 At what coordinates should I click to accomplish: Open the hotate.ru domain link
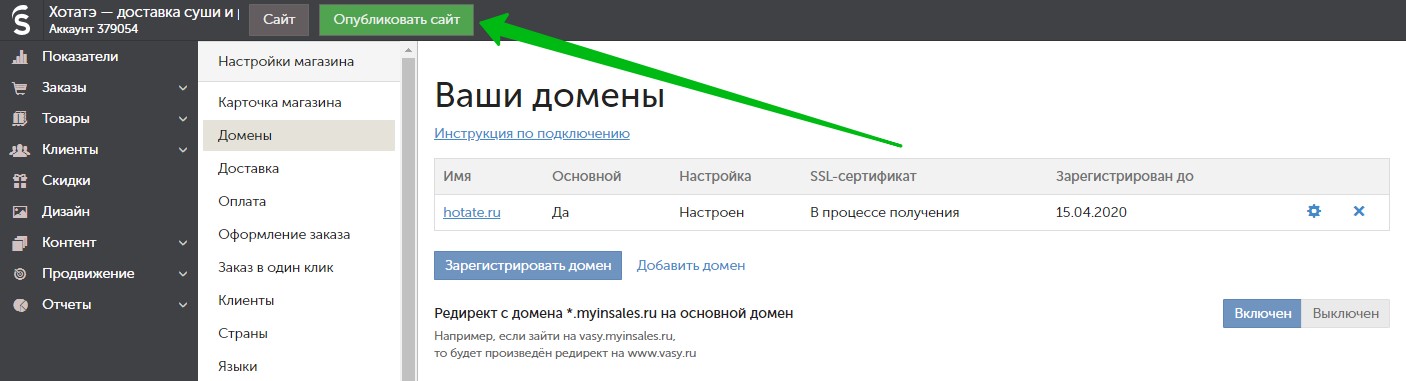(x=472, y=212)
